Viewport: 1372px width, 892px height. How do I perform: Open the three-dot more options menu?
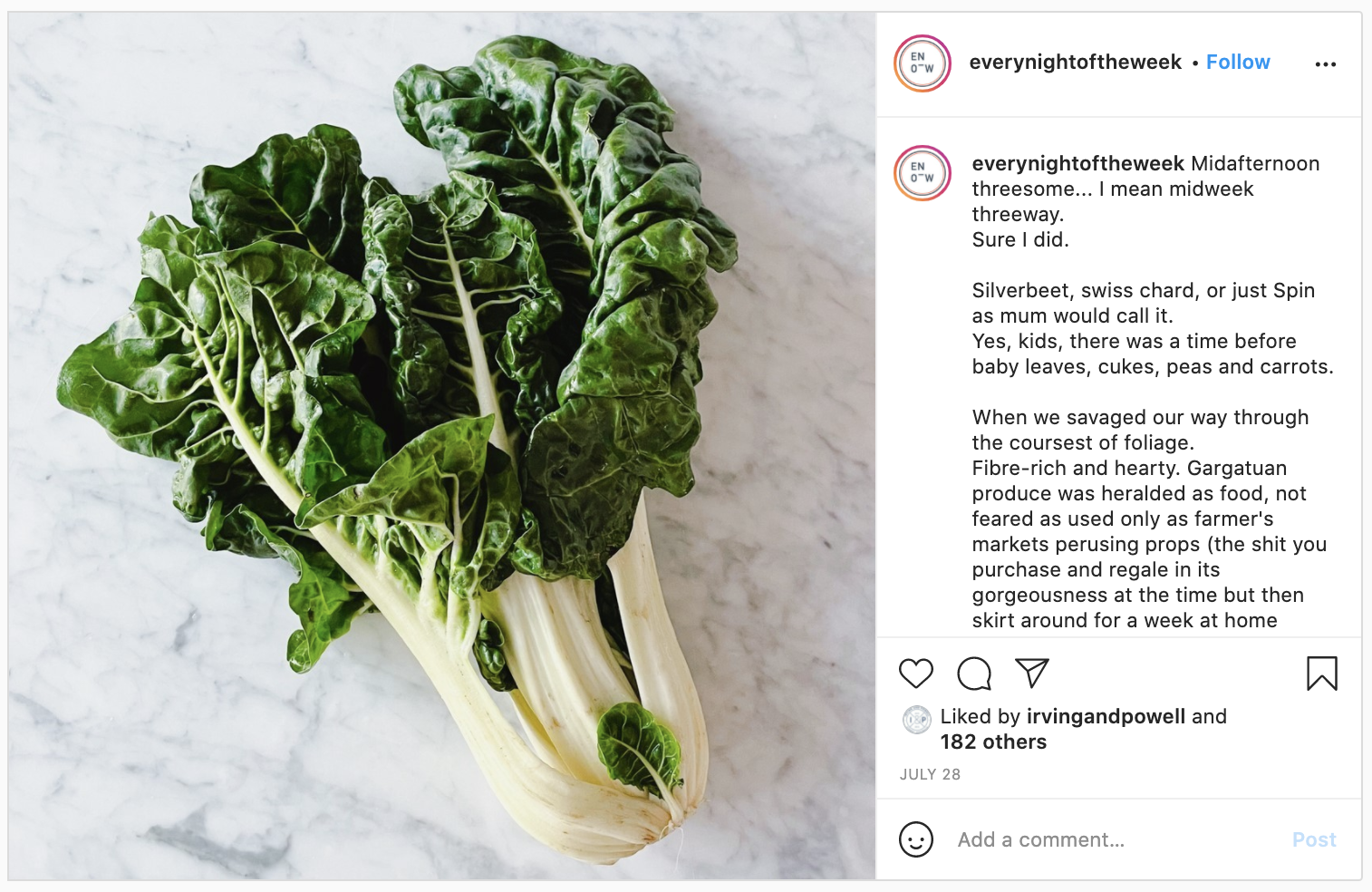[1325, 64]
